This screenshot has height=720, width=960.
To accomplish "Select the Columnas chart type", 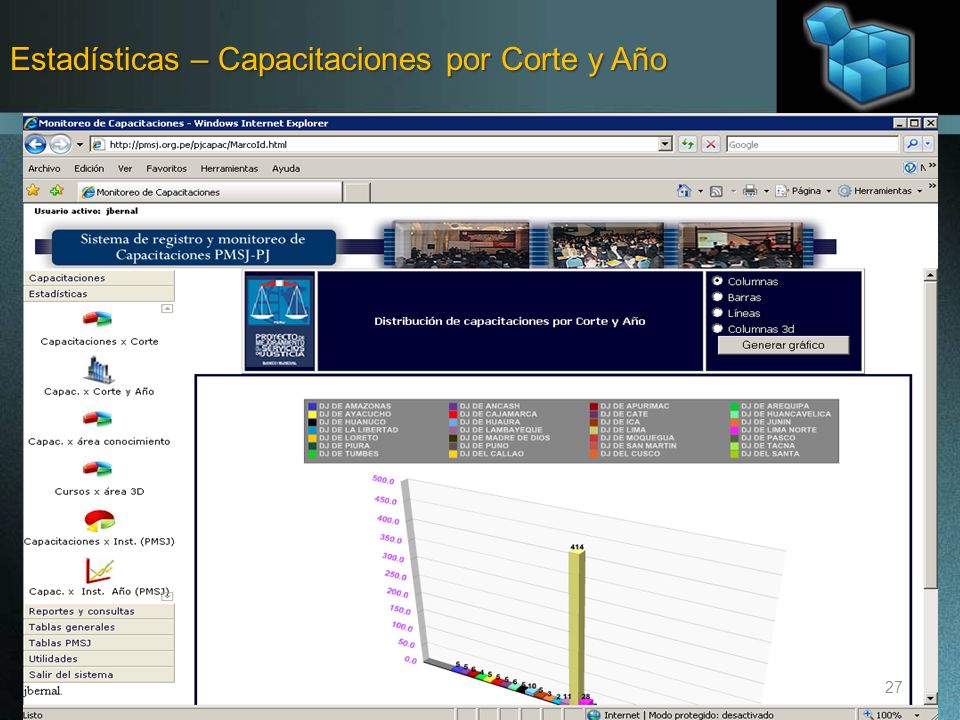I will (x=718, y=281).
